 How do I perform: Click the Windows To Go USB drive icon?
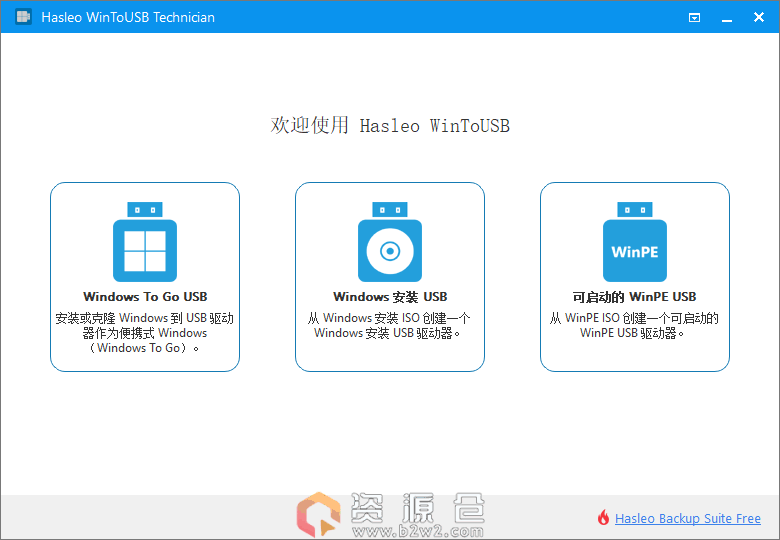[x=145, y=243]
